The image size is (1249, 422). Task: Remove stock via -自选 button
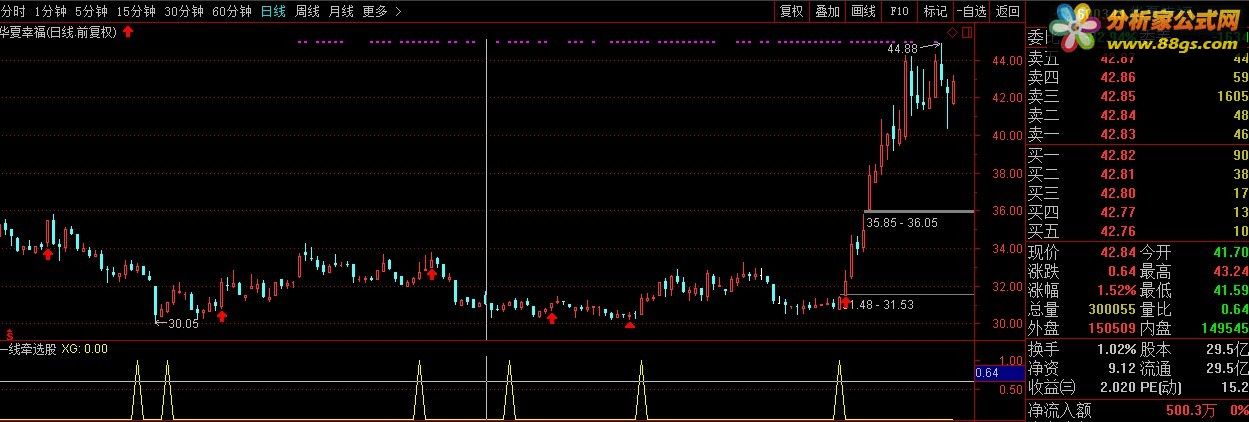click(971, 11)
